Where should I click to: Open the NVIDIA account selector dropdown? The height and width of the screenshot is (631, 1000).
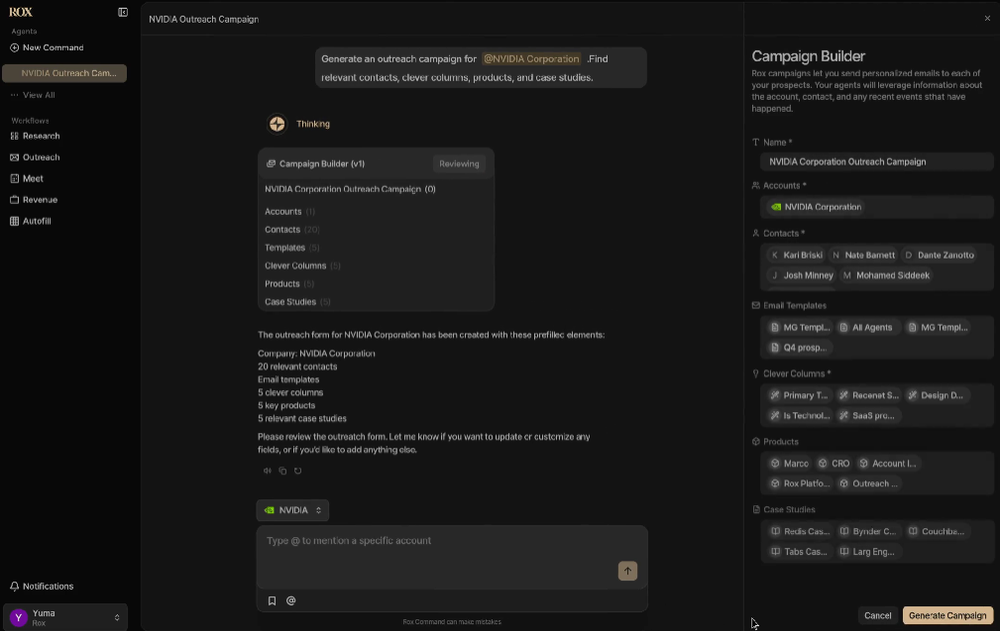pyautogui.click(x=292, y=510)
